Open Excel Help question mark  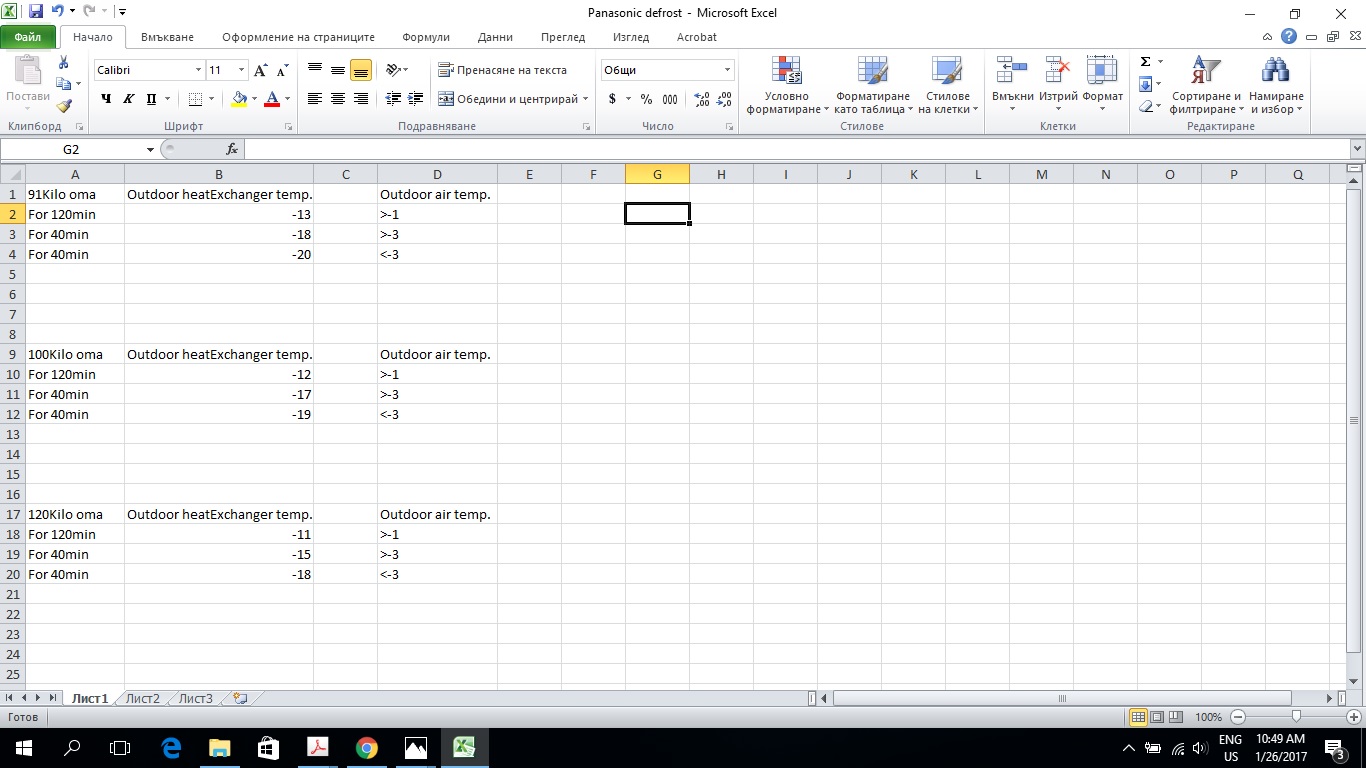click(1289, 36)
